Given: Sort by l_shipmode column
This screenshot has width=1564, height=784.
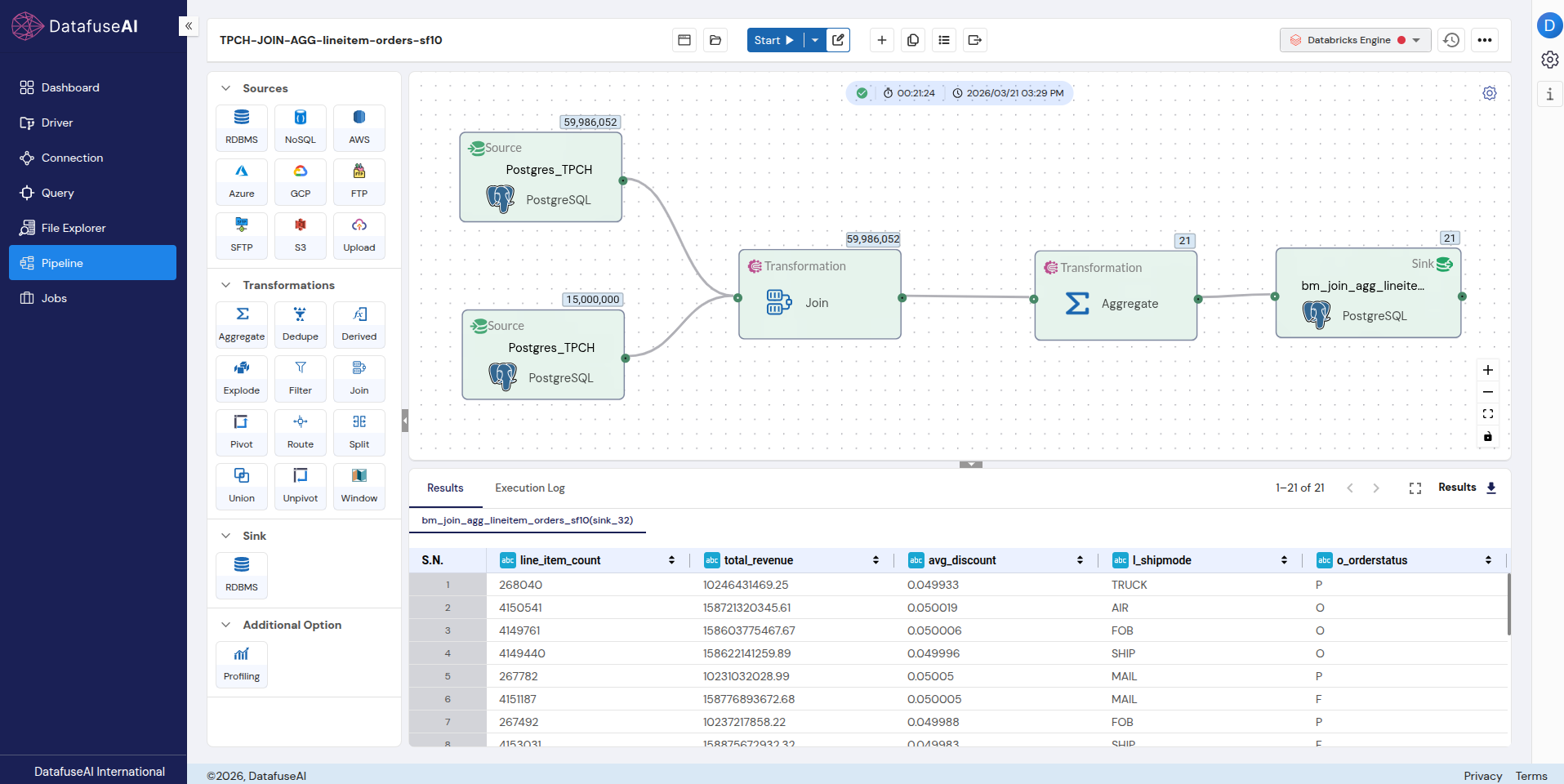Looking at the screenshot, I should pos(1284,560).
